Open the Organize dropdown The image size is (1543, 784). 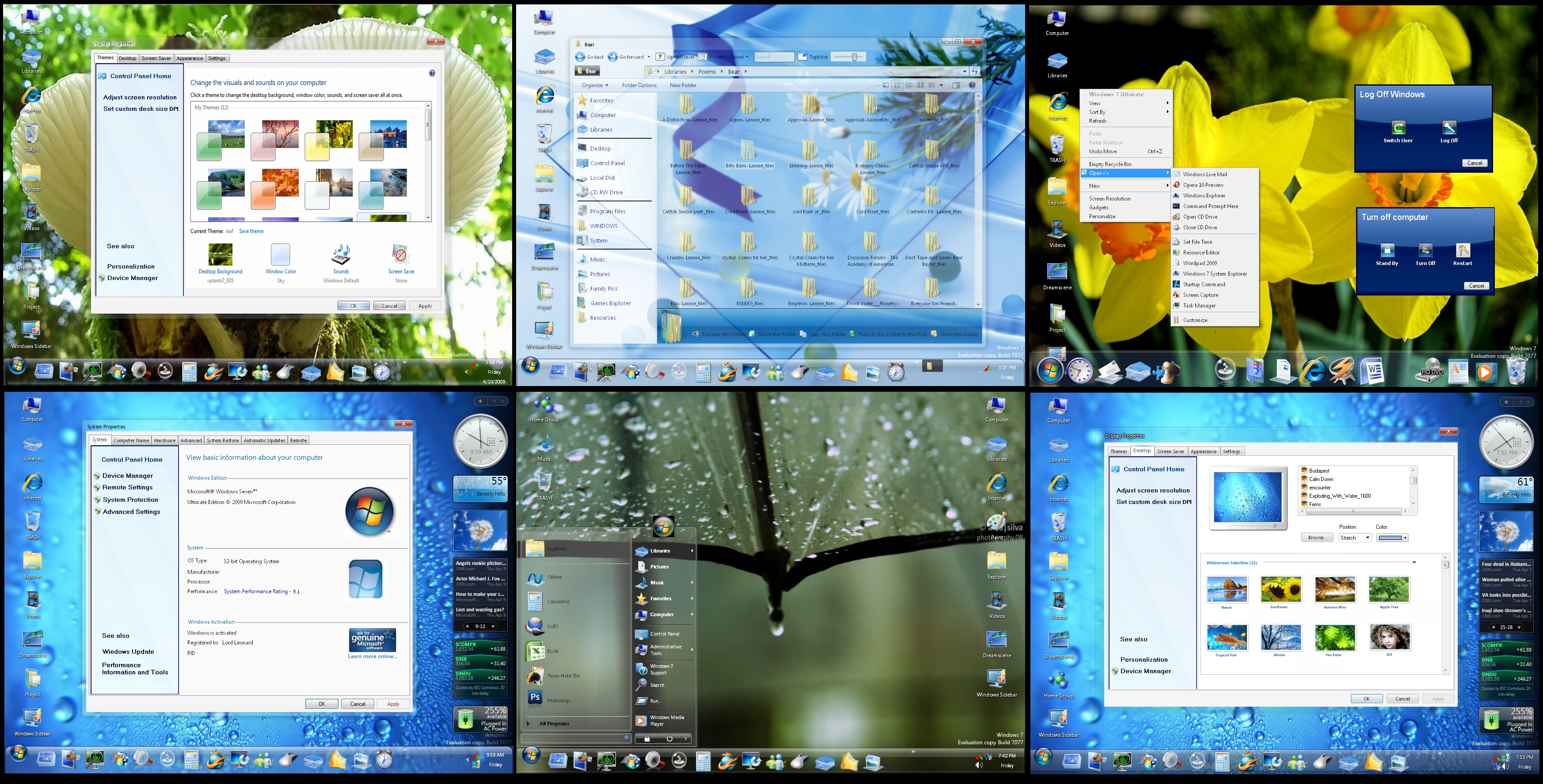(595, 85)
